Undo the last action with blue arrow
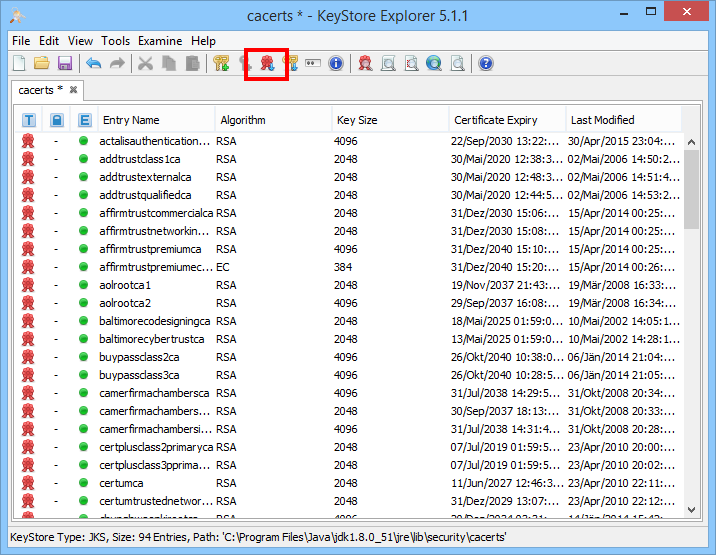This screenshot has width=716, height=555. (x=94, y=63)
